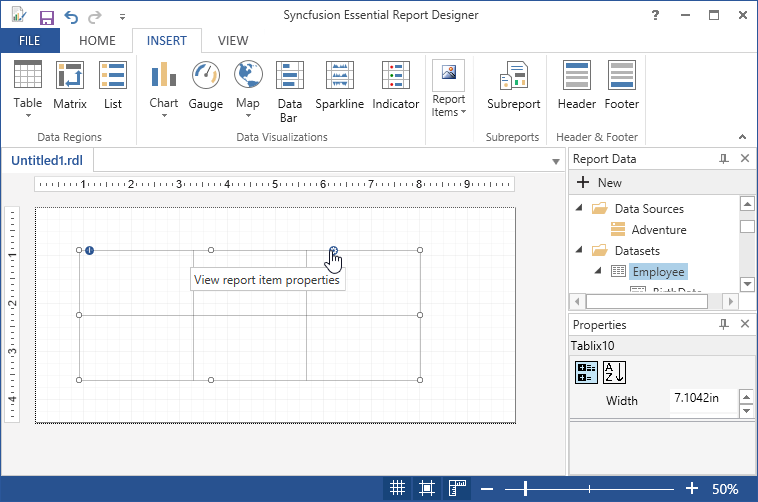
Task: Add a page Header
Action: pos(577,86)
